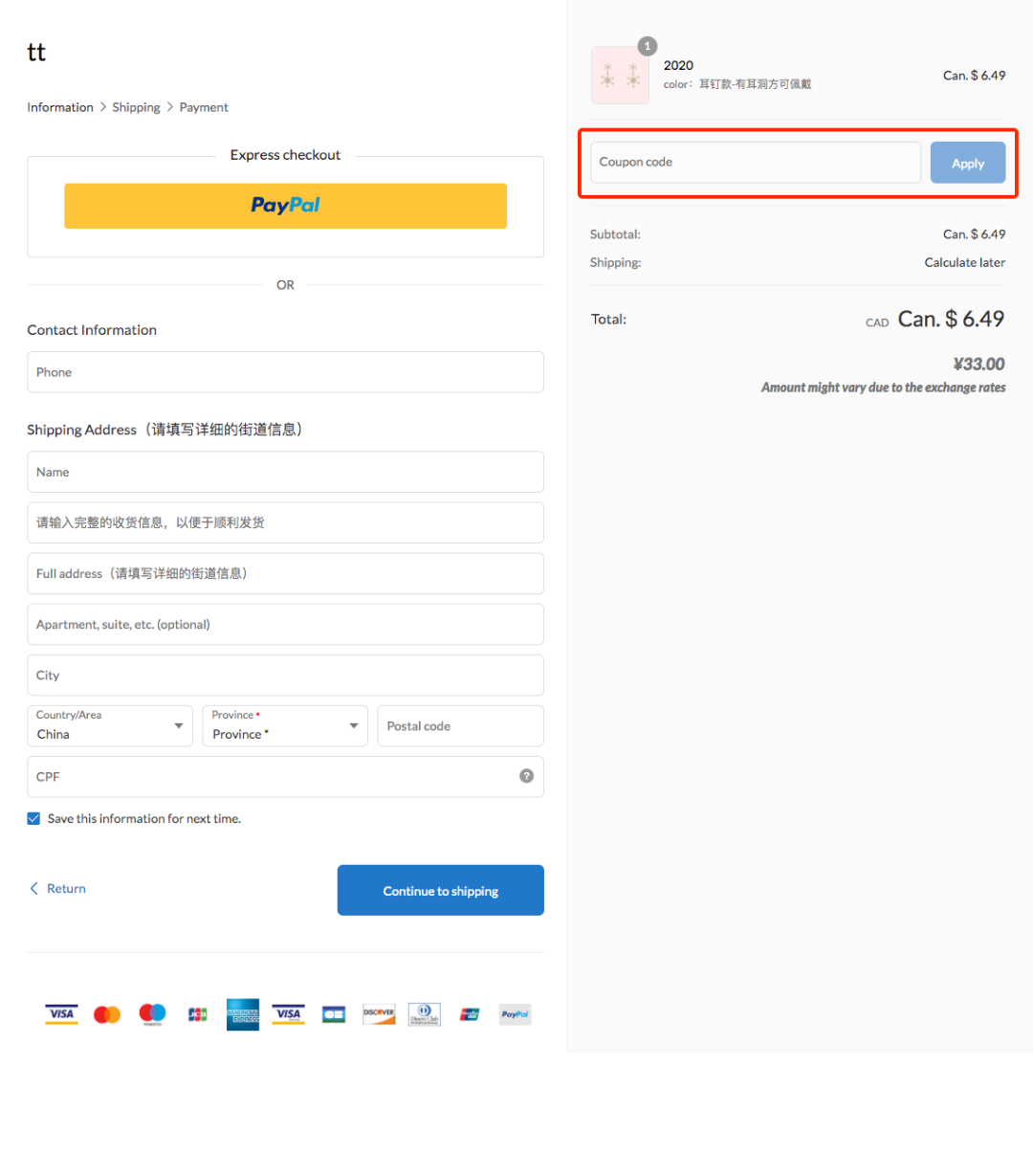Image resolution: width=1033 pixels, height=1176 pixels.
Task: Click the CPF help question mark icon
Action: 526,776
